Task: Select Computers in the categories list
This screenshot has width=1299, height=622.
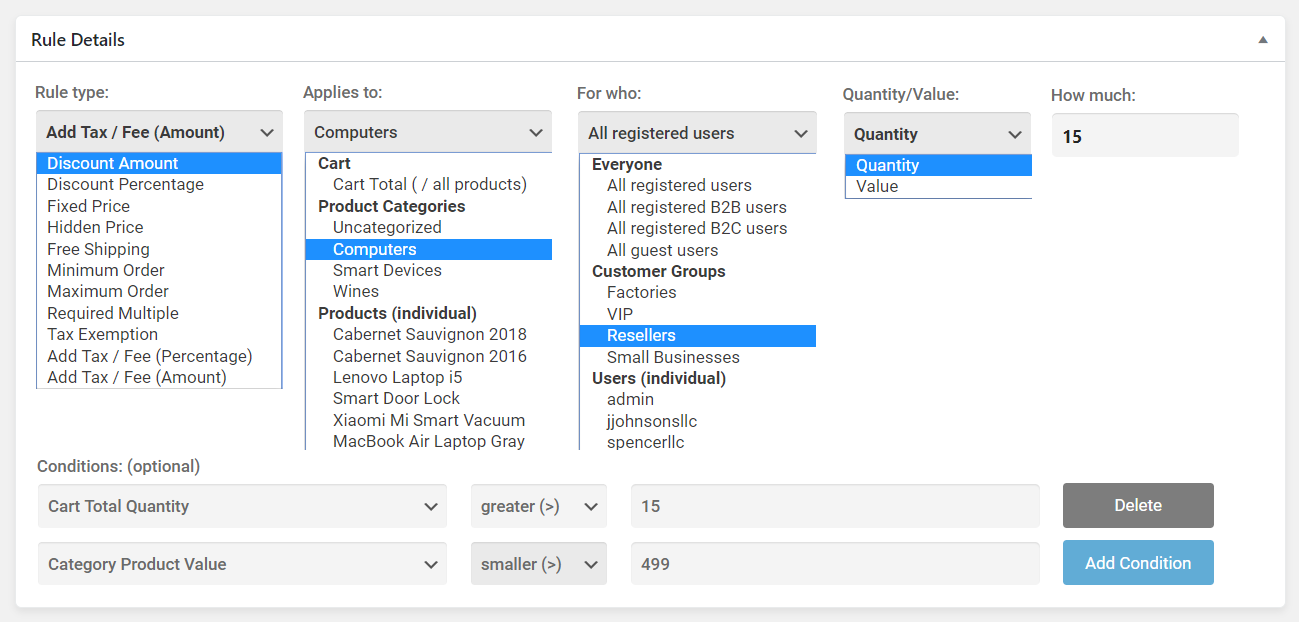Action: (429, 249)
